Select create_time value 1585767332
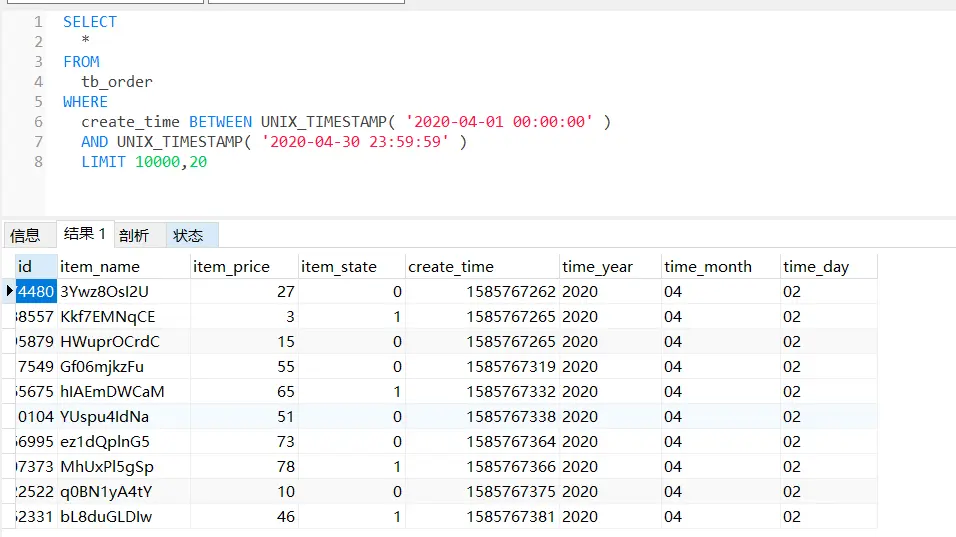Screen dimensions: 956x537 click(x=482, y=392)
